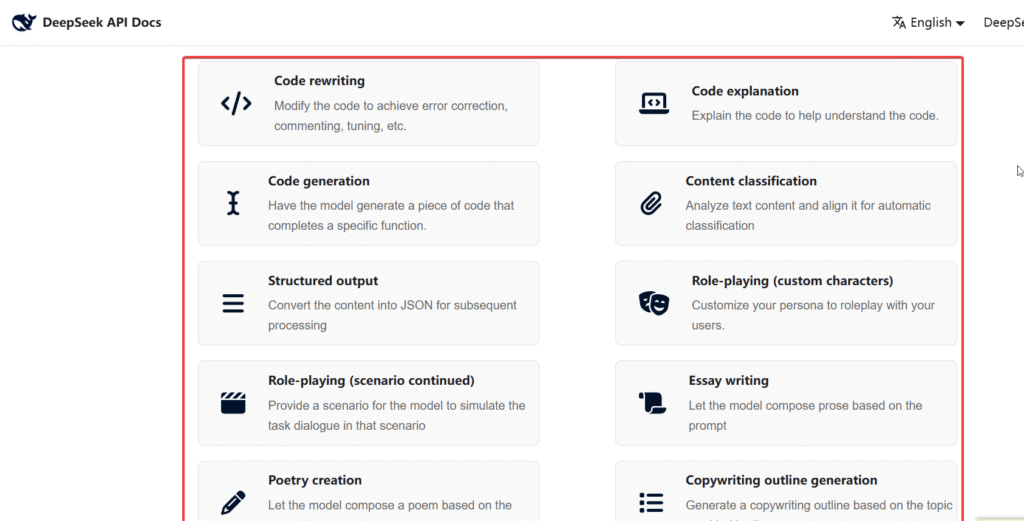Image resolution: width=1024 pixels, height=521 pixels.
Task: Click the Poetry creation pencil icon
Action: pos(233,502)
